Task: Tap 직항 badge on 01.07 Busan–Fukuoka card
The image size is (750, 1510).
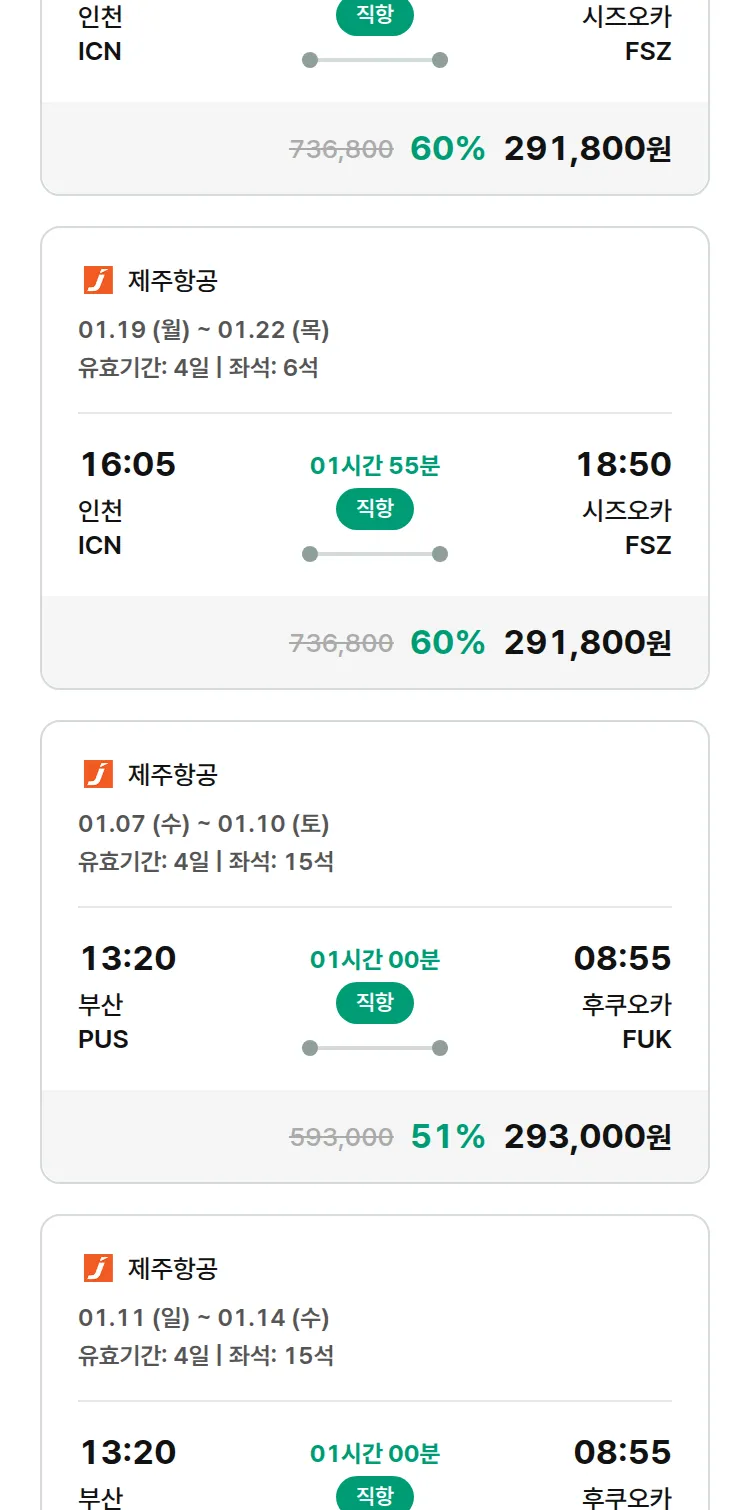Action: (x=375, y=1003)
